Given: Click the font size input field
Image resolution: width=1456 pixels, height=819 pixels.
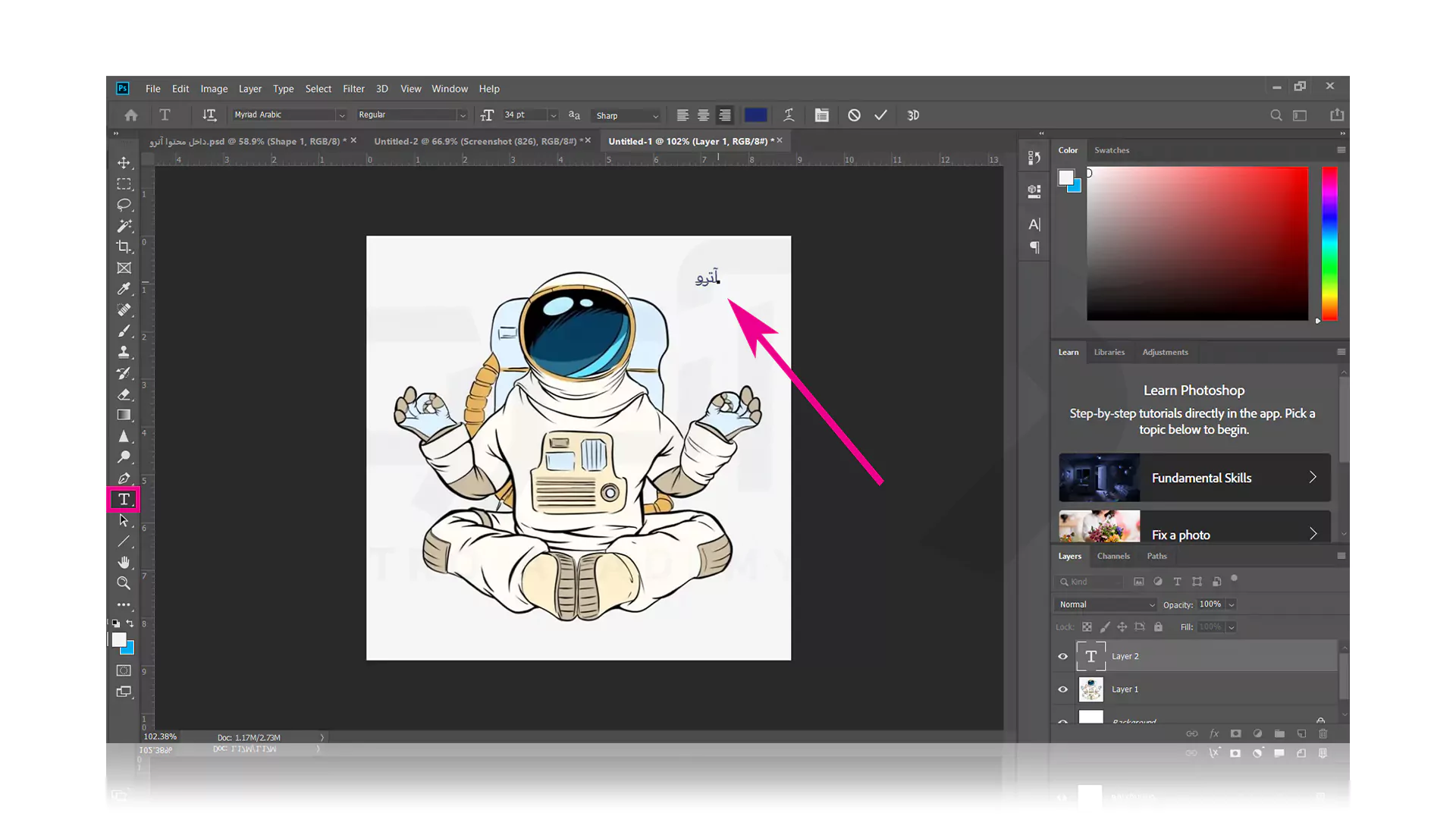Looking at the screenshot, I should (524, 115).
